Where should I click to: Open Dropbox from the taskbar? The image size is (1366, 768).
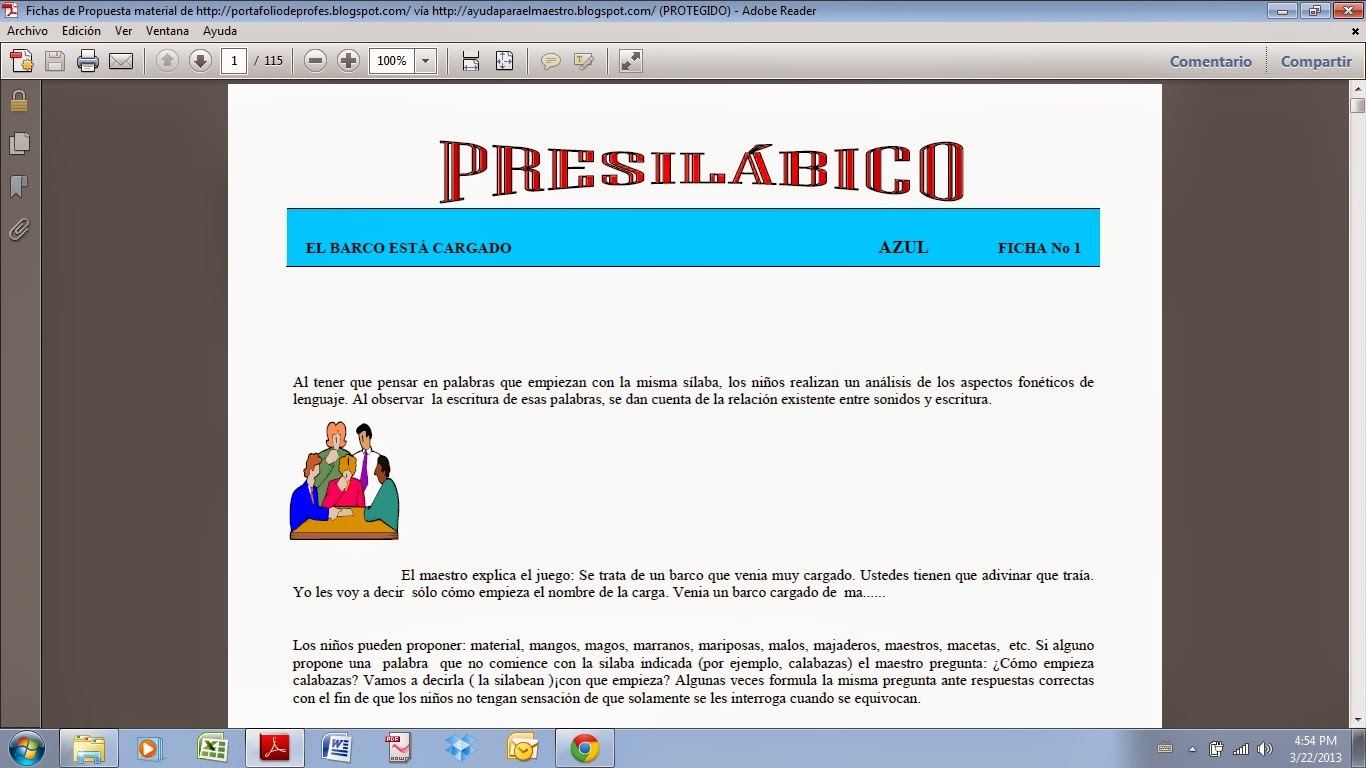click(x=460, y=748)
